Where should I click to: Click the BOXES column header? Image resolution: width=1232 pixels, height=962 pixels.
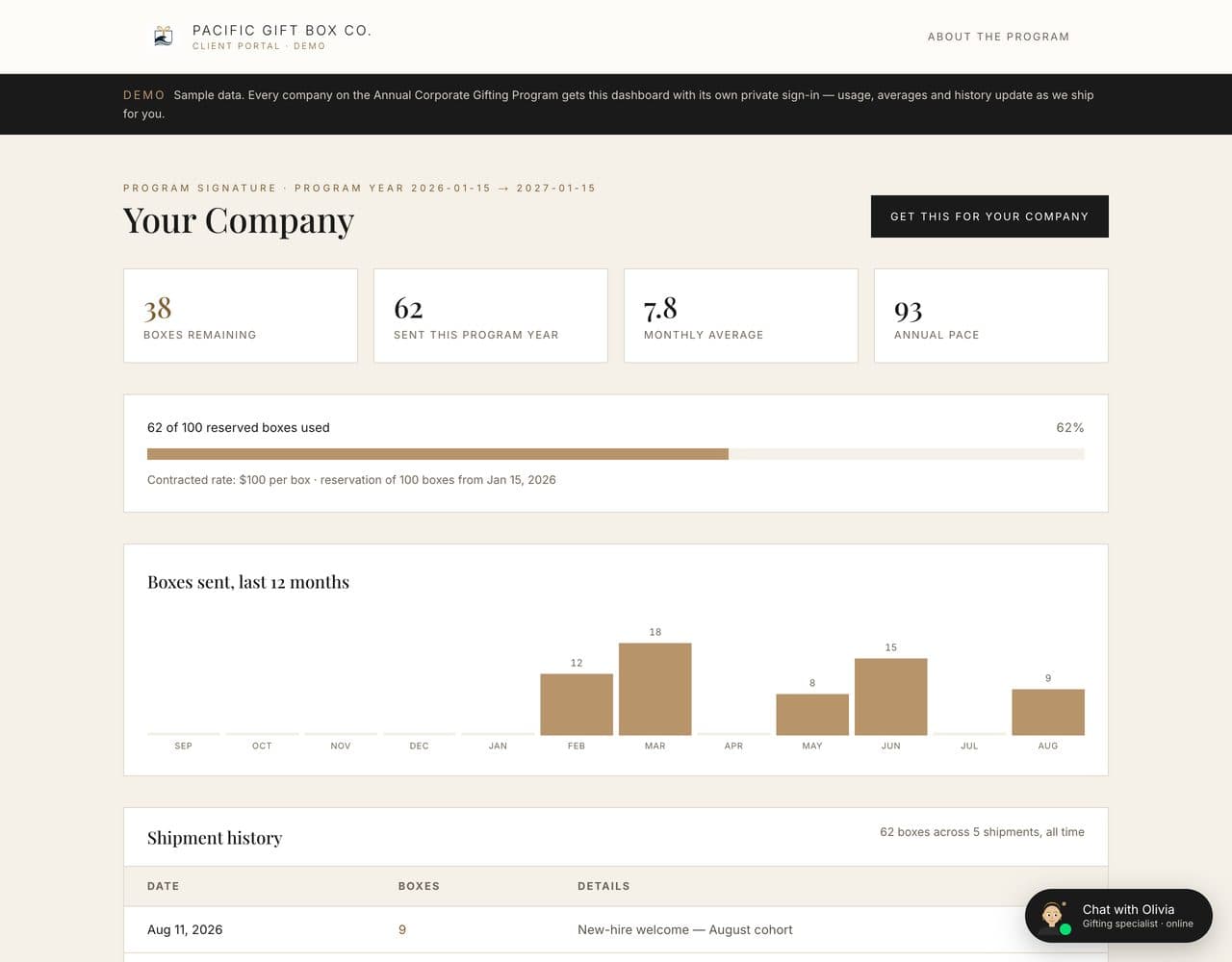pyautogui.click(x=419, y=886)
